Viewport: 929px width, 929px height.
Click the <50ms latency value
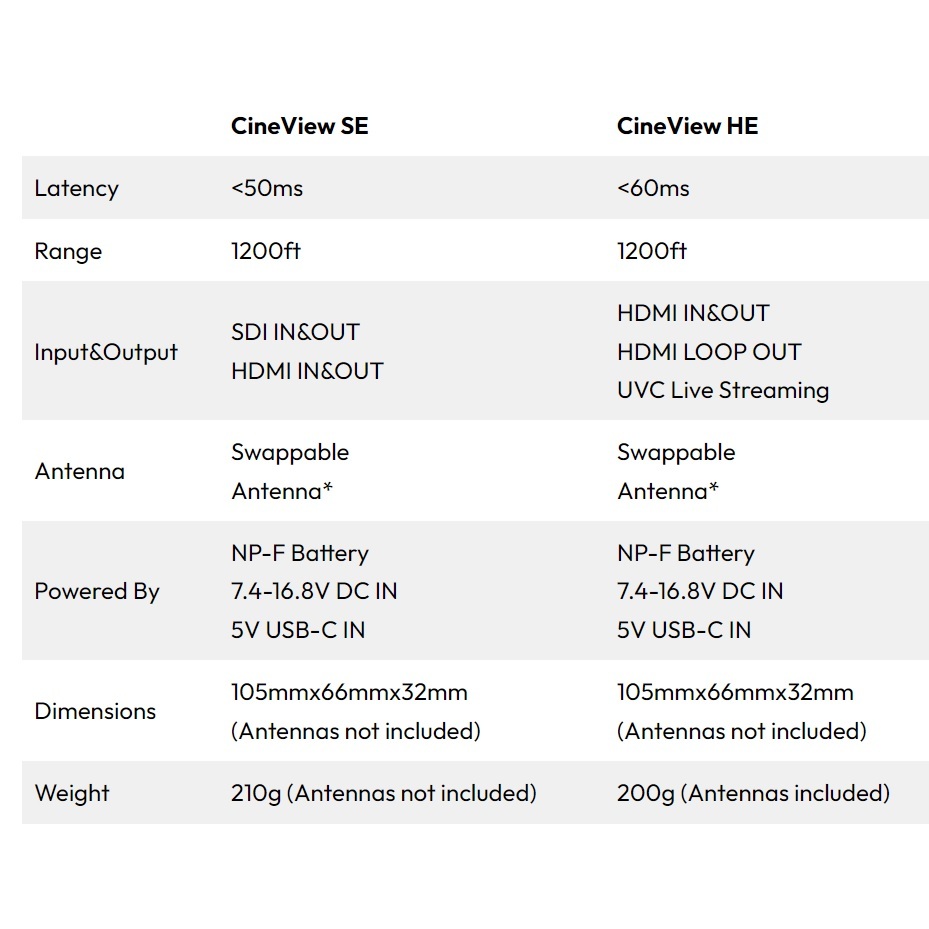[267, 188]
